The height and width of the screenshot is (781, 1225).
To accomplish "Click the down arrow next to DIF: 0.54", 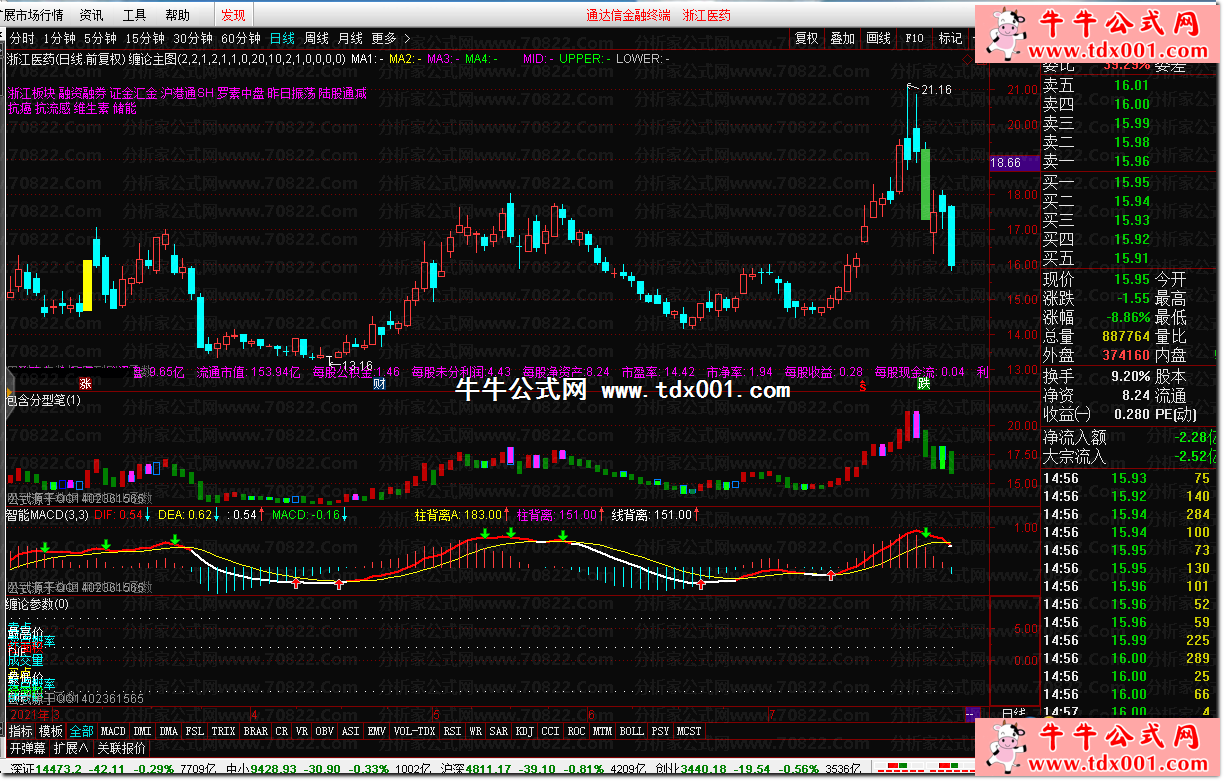I will point(148,515).
